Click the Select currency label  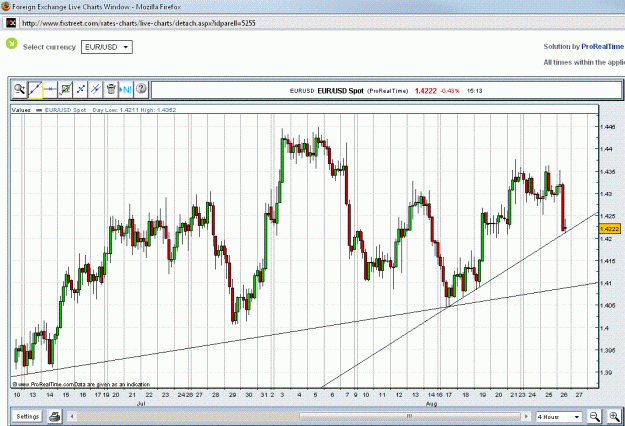click(x=49, y=47)
